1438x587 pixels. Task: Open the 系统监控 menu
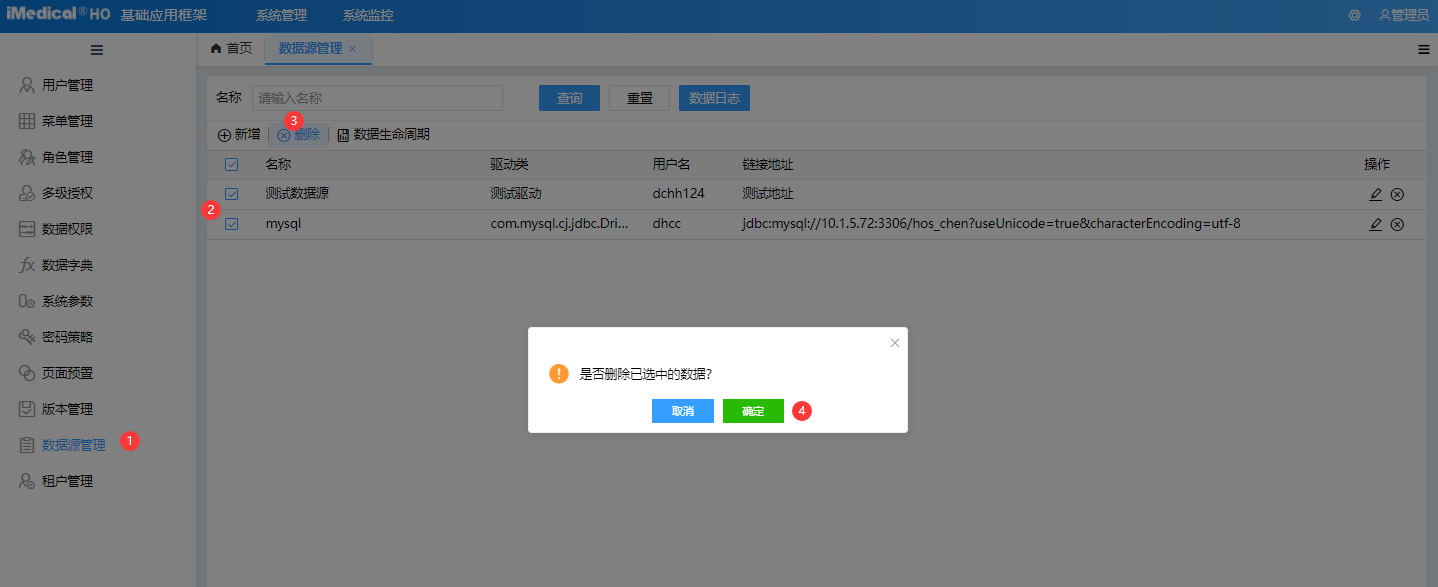tap(367, 15)
